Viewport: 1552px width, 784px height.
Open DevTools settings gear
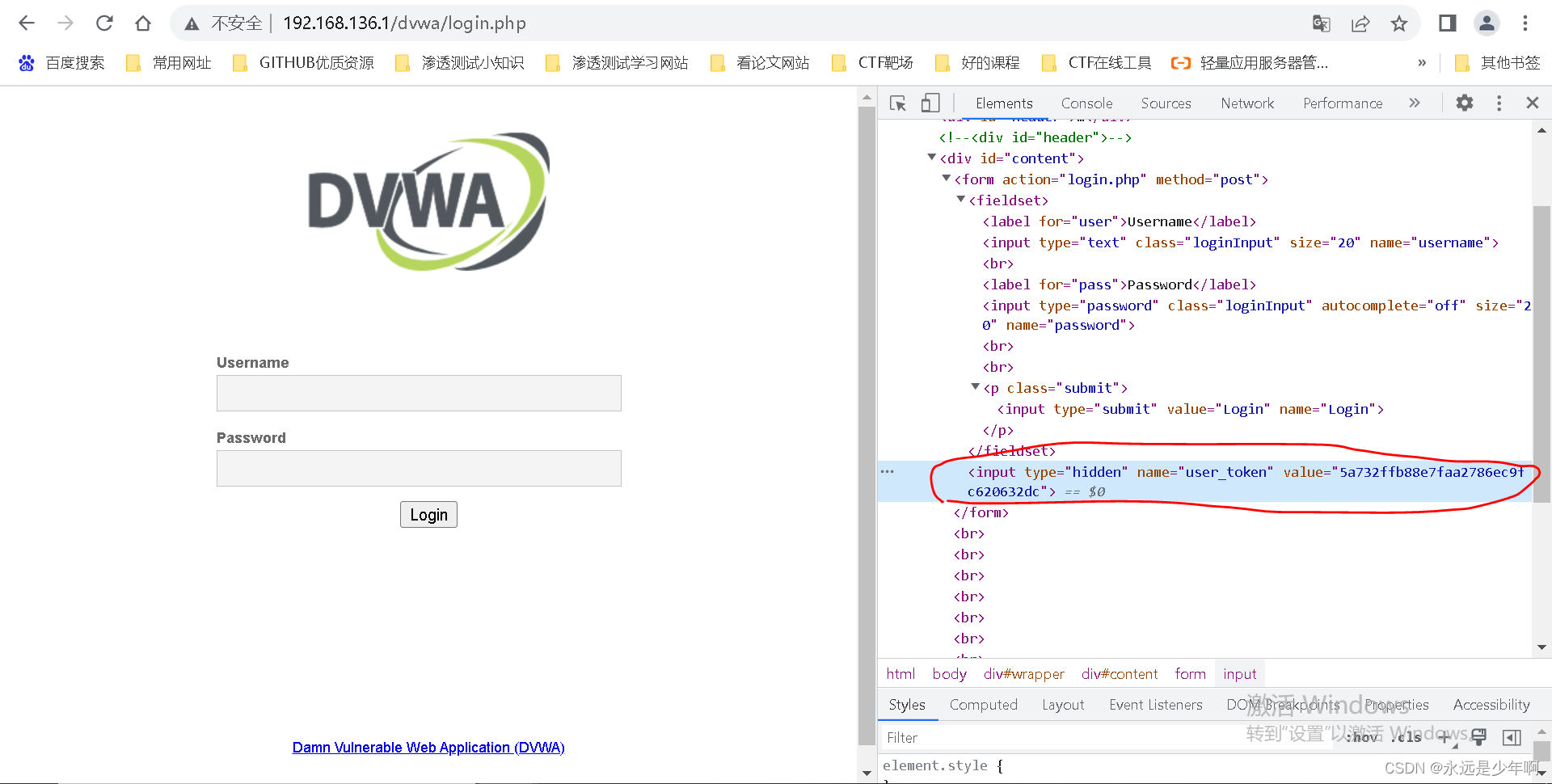(x=1465, y=103)
